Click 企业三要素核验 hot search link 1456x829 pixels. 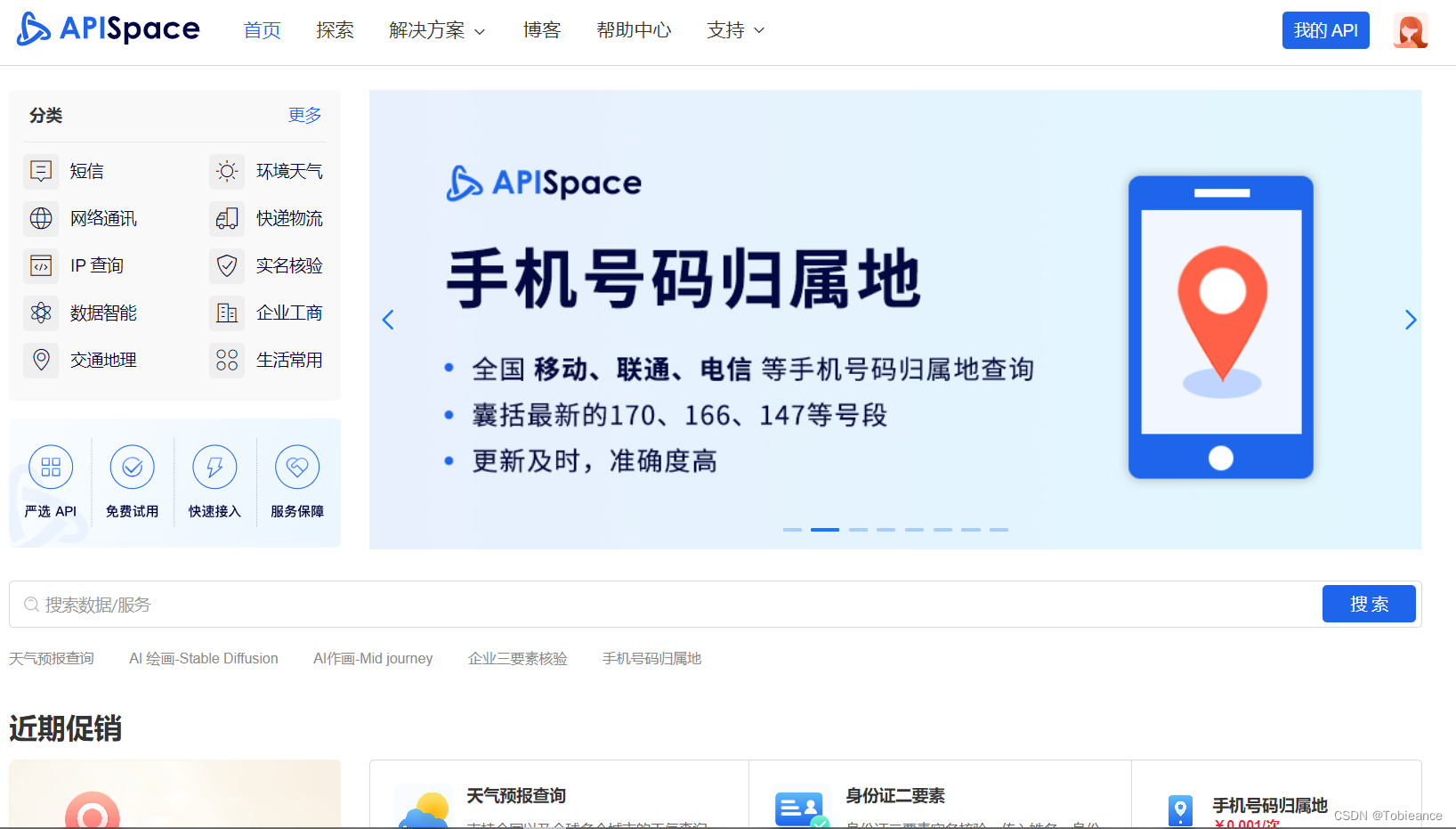pos(518,658)
